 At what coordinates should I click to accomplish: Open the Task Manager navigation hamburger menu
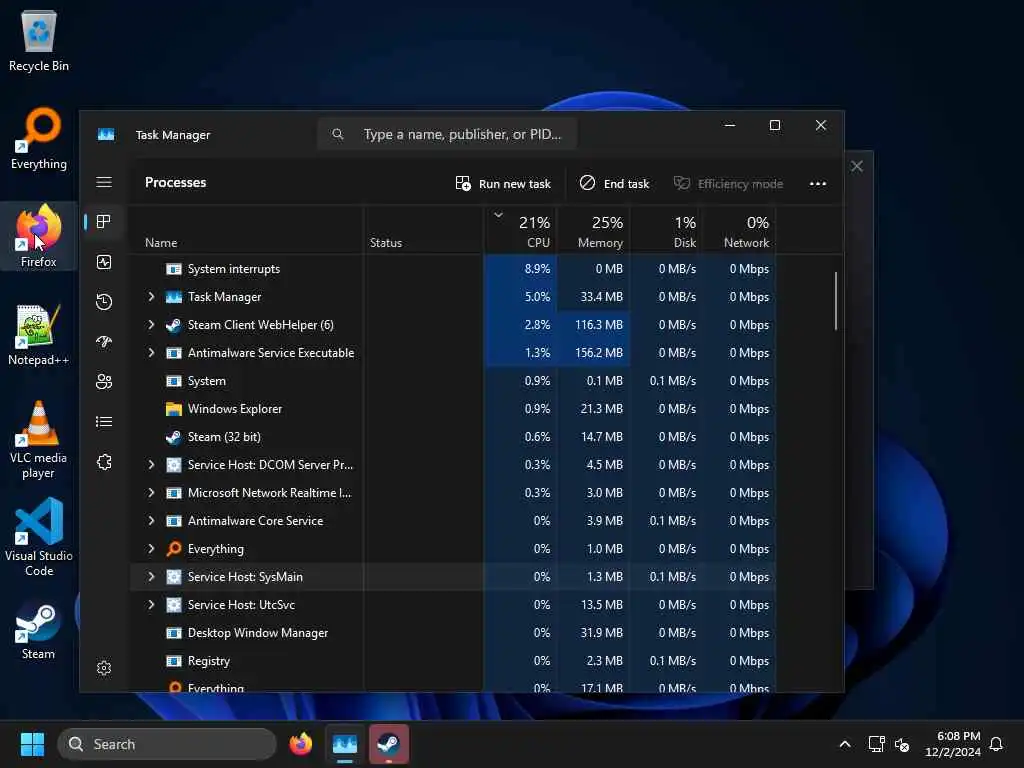[104, 182]
